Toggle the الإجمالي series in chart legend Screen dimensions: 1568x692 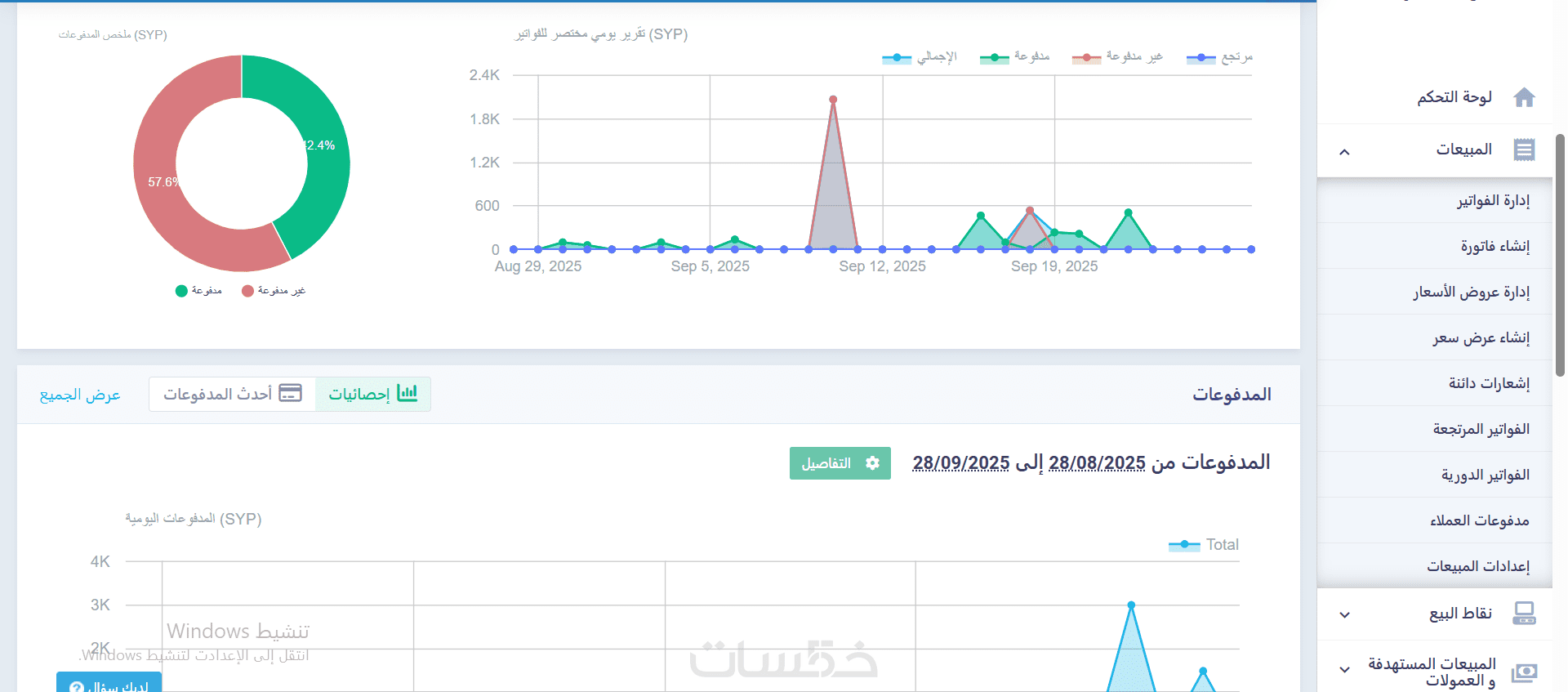coord(919,57)
